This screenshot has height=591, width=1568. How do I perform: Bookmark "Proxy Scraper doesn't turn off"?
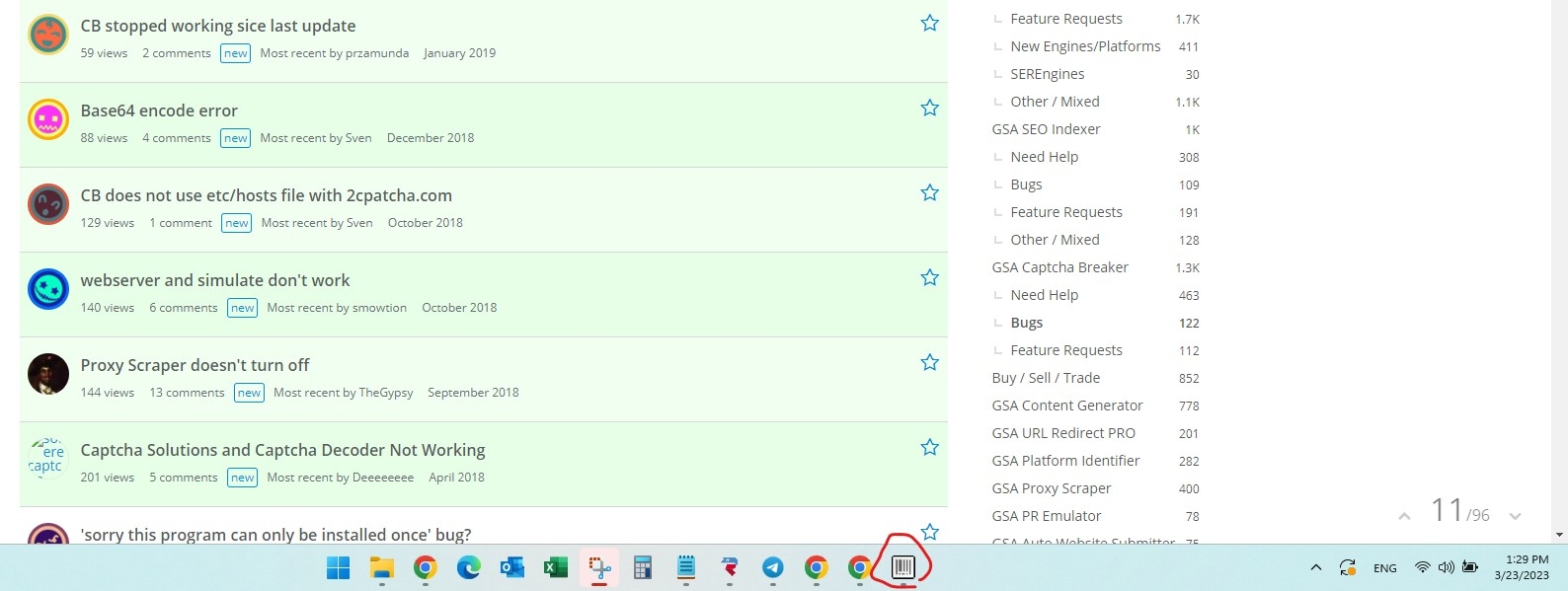tap(929, 362)
